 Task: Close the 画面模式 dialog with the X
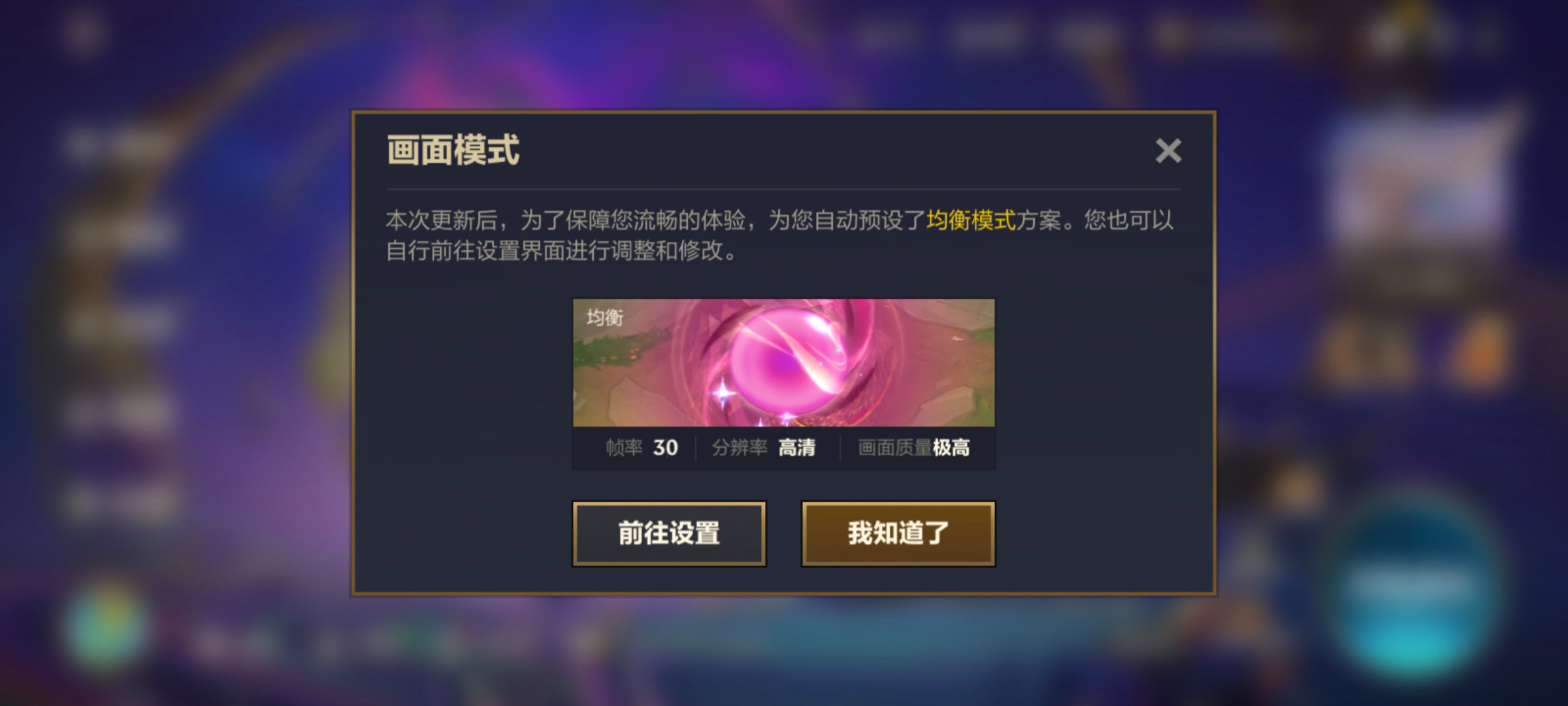pos(1168,151)
